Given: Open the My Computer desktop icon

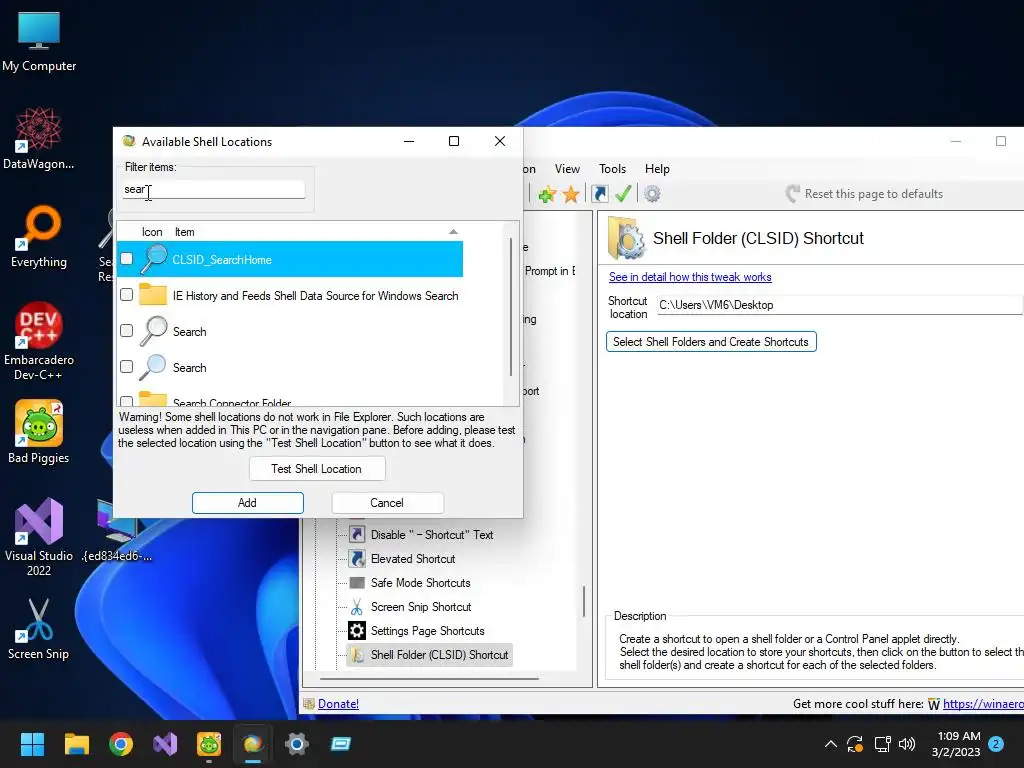Looking at the screenshot, I should coord(39,41).
